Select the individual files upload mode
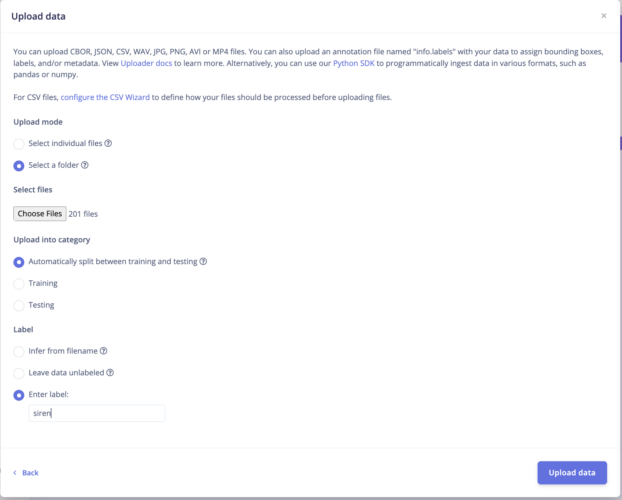 (19, 144)
